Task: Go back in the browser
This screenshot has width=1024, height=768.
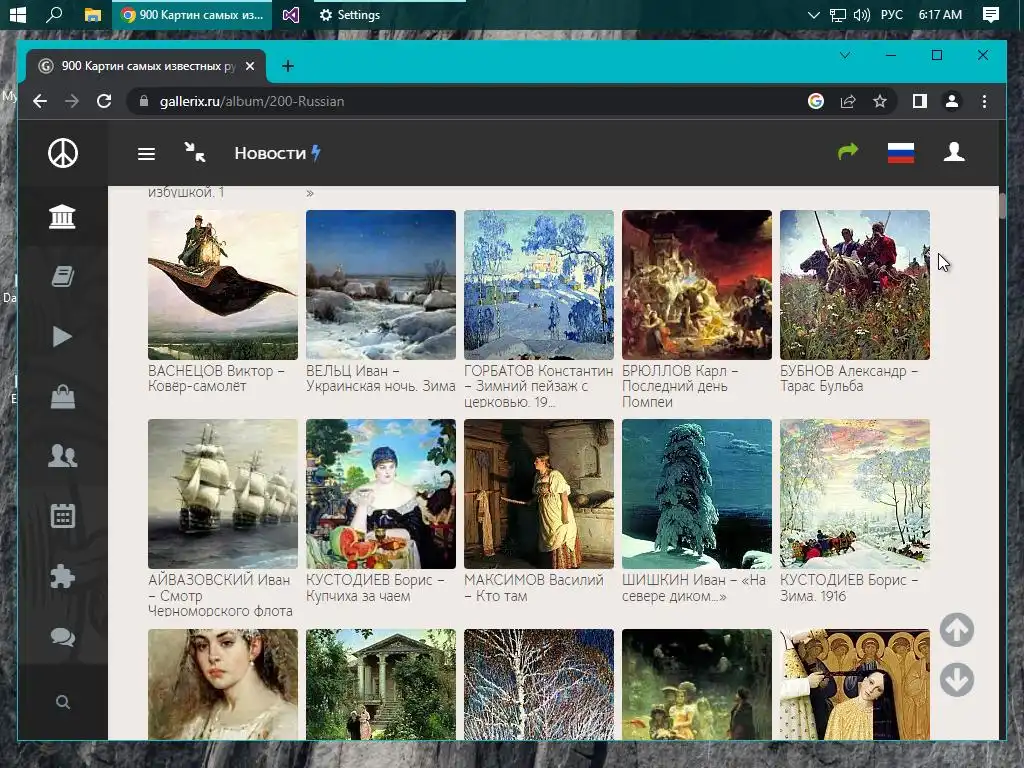Action: click(x=40, y=101)
